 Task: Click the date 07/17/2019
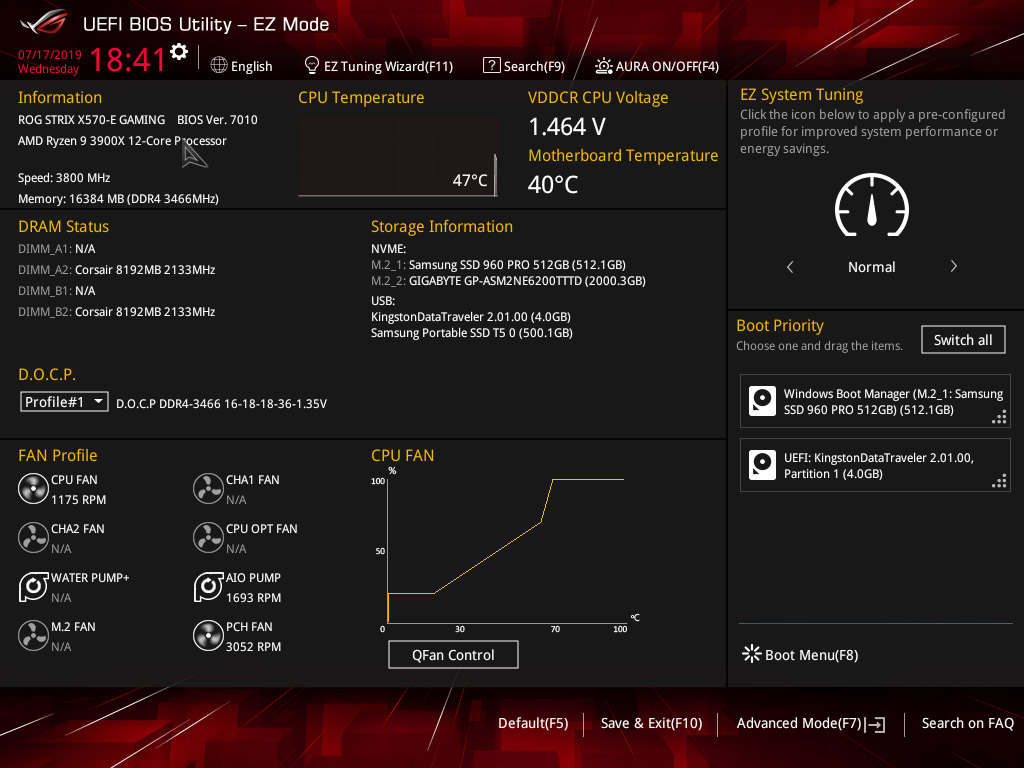tap(50, 55)
